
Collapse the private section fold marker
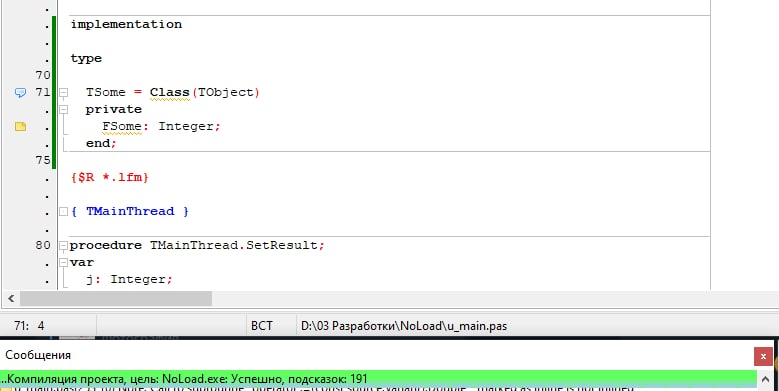(x=64, y=109)
